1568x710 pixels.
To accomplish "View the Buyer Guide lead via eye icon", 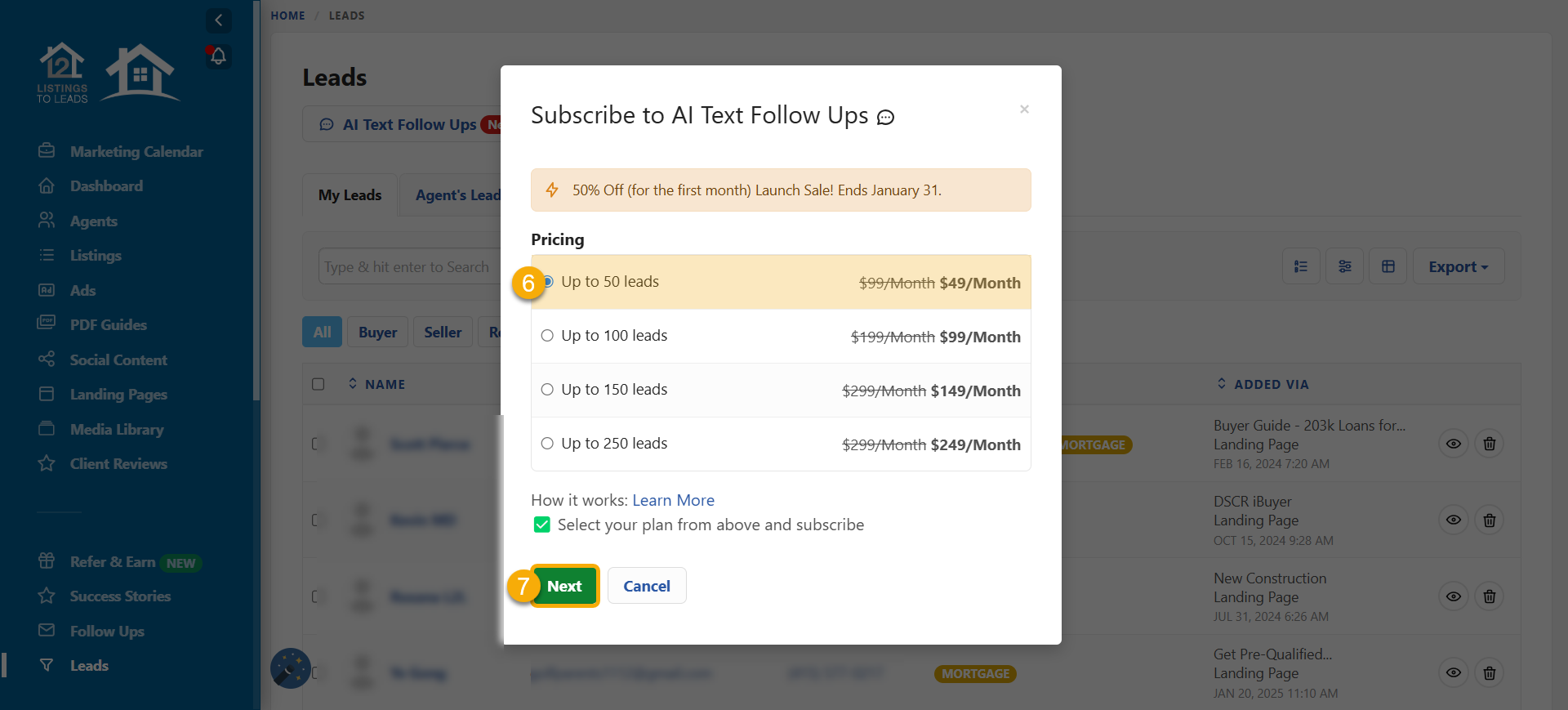I will (1454, 444).
